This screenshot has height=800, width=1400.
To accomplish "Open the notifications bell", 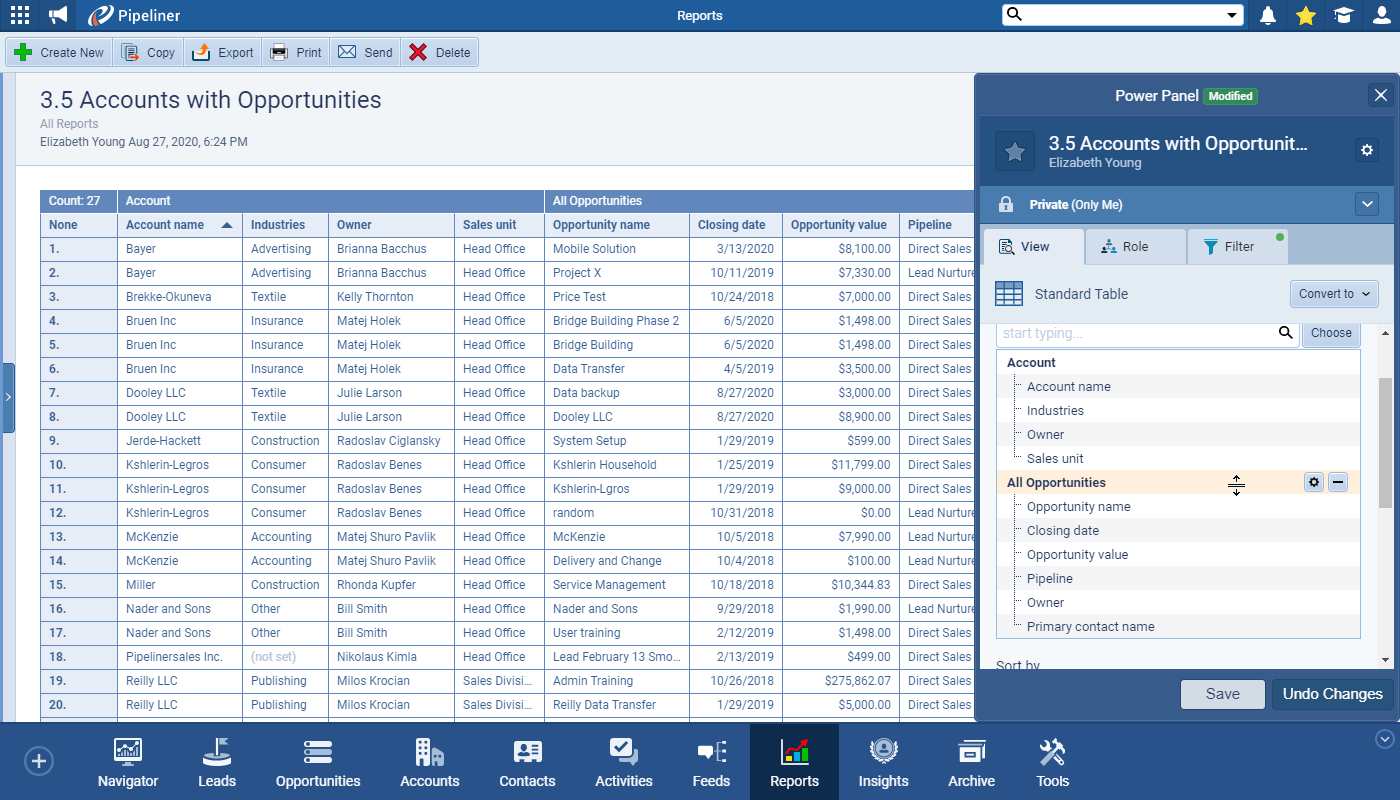I will [x=1268, y=15].
